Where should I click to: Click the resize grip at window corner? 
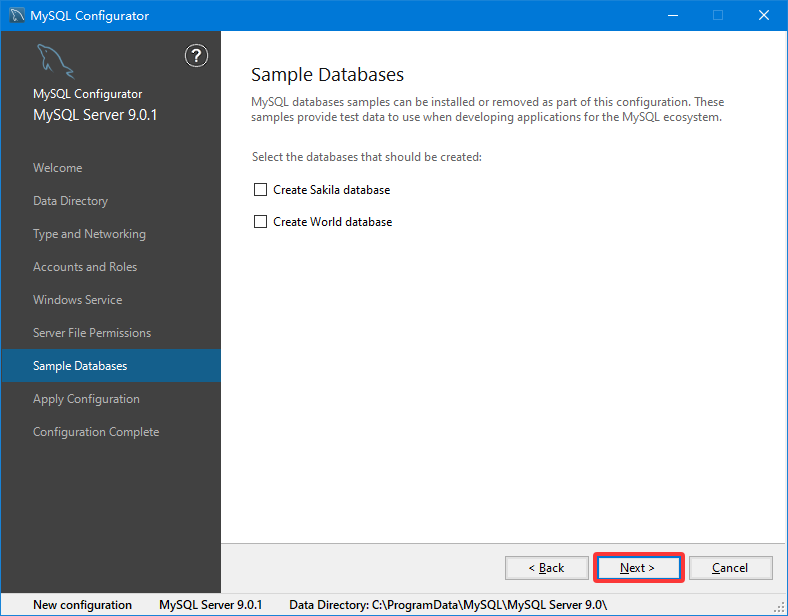[780, 608]
